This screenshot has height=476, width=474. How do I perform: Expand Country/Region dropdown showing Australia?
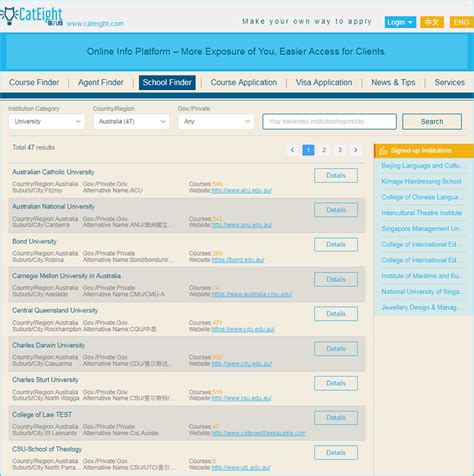(x=131, y=121)
